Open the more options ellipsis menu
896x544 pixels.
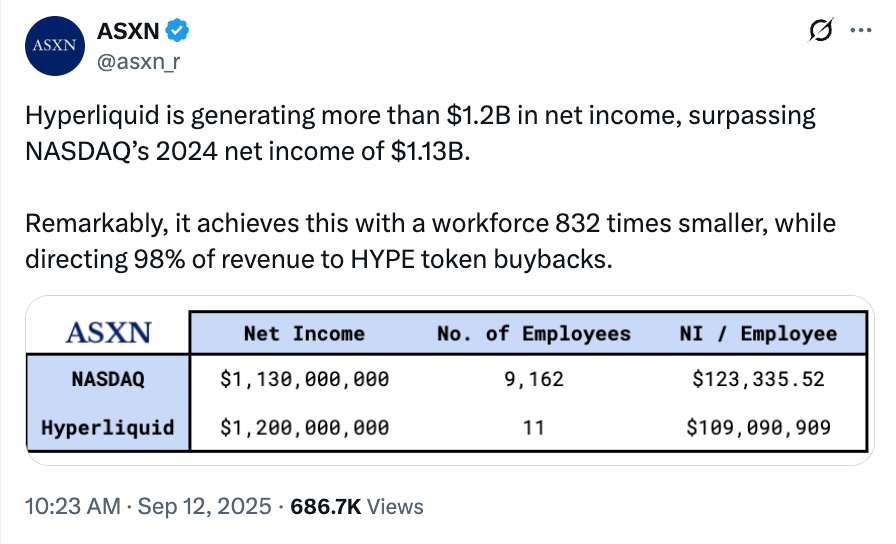[860, 31]
